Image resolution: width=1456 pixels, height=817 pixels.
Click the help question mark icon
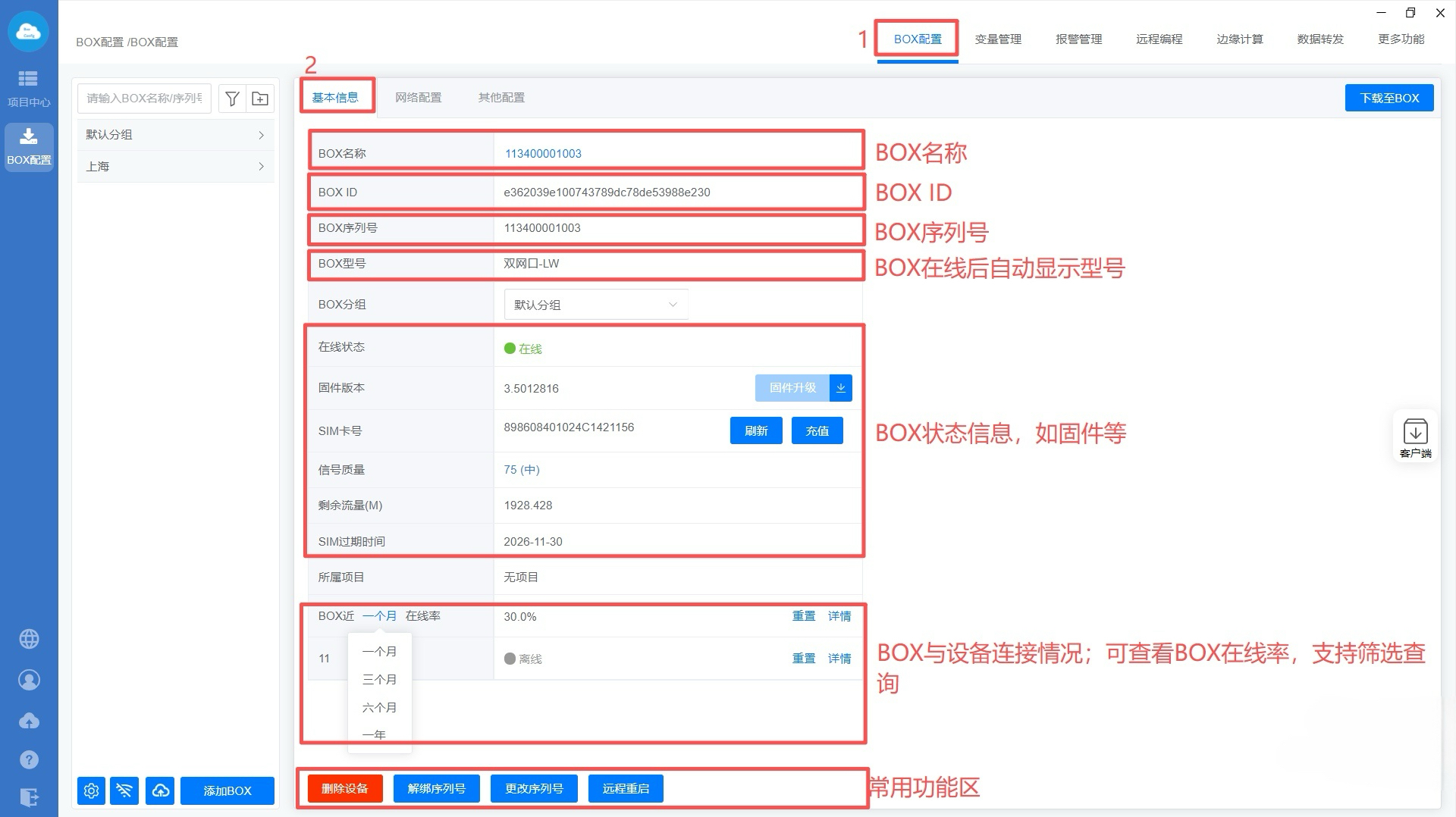tap(29, 759)
